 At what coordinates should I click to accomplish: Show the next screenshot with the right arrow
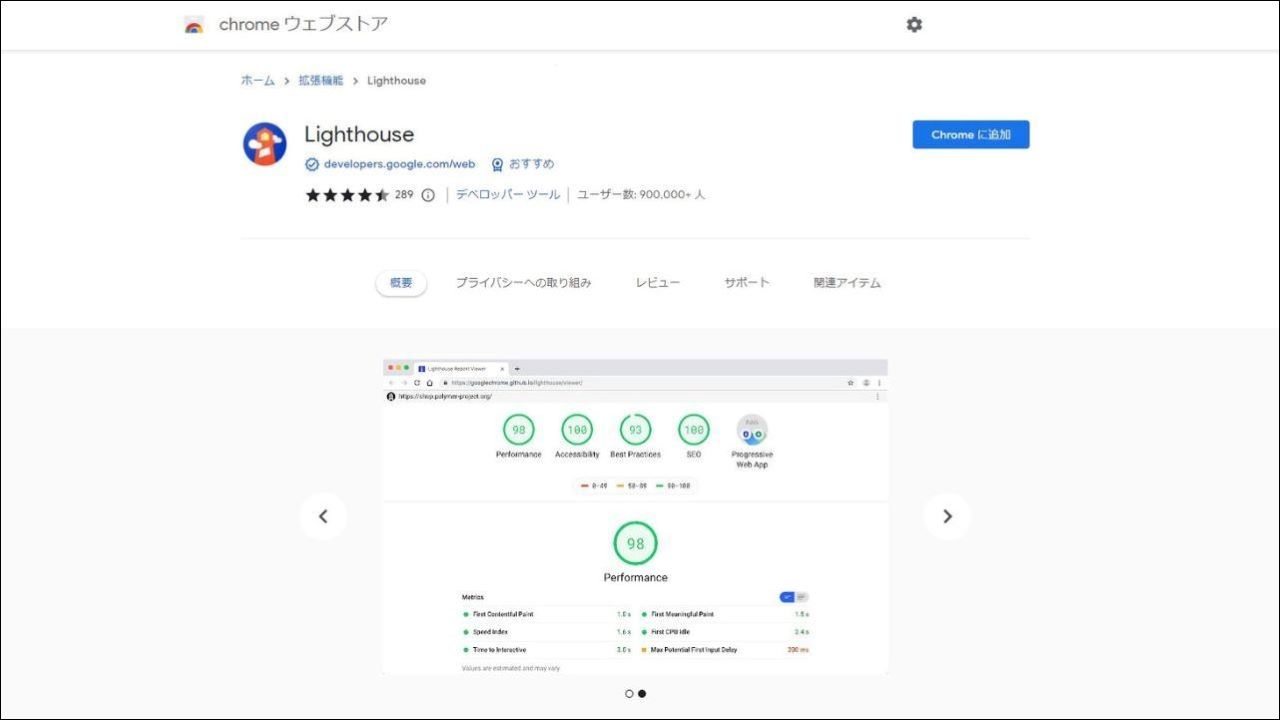(x=947, y=516)
